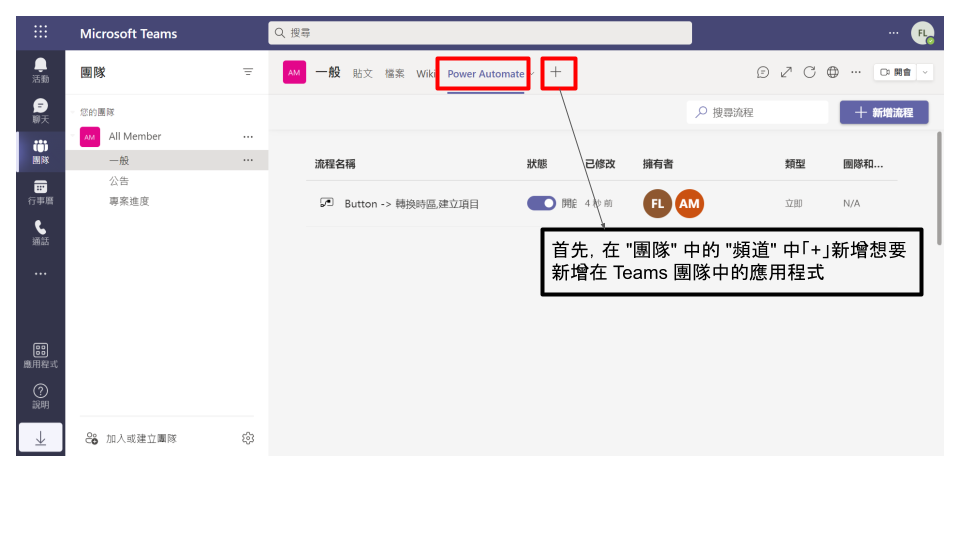Screen dimensions: 960x540
Task: Switch to the 貼文 tab
Action: click(362, 73)
